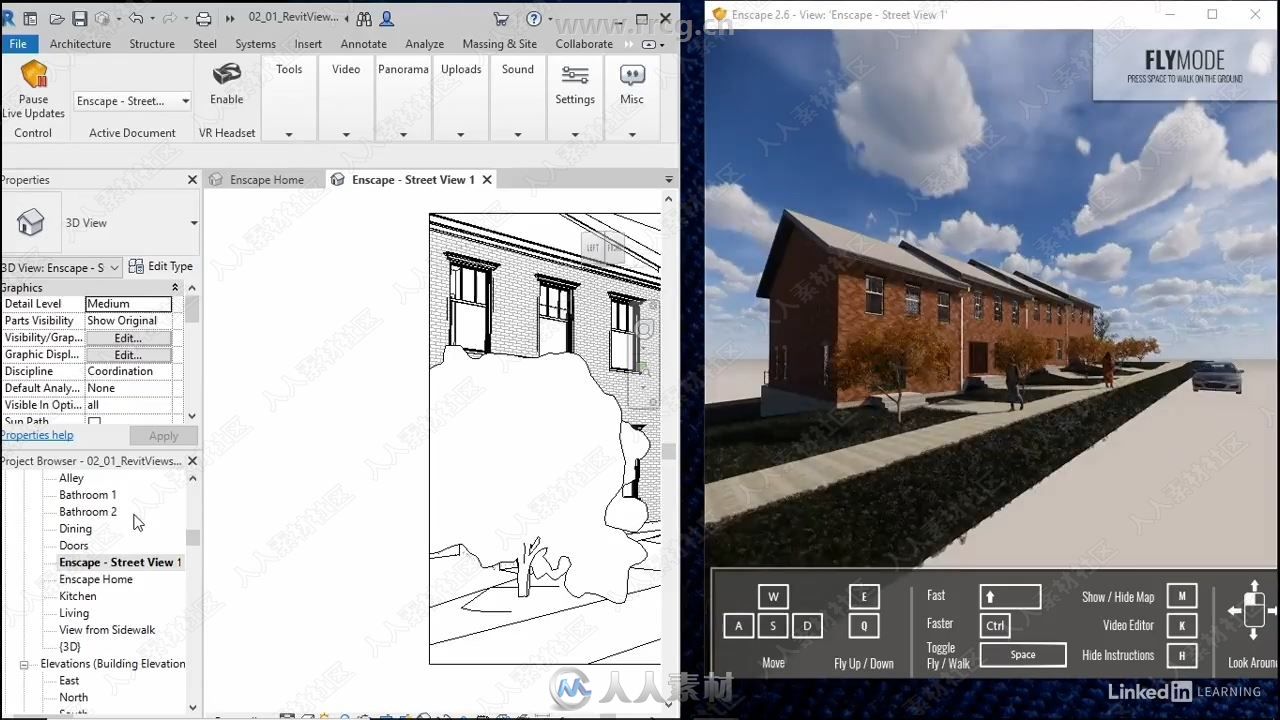Switch to the Architecture ribbon tab
Image resolution: width=1280 pixels, height=720 pixels.
[x=80, y=44]
